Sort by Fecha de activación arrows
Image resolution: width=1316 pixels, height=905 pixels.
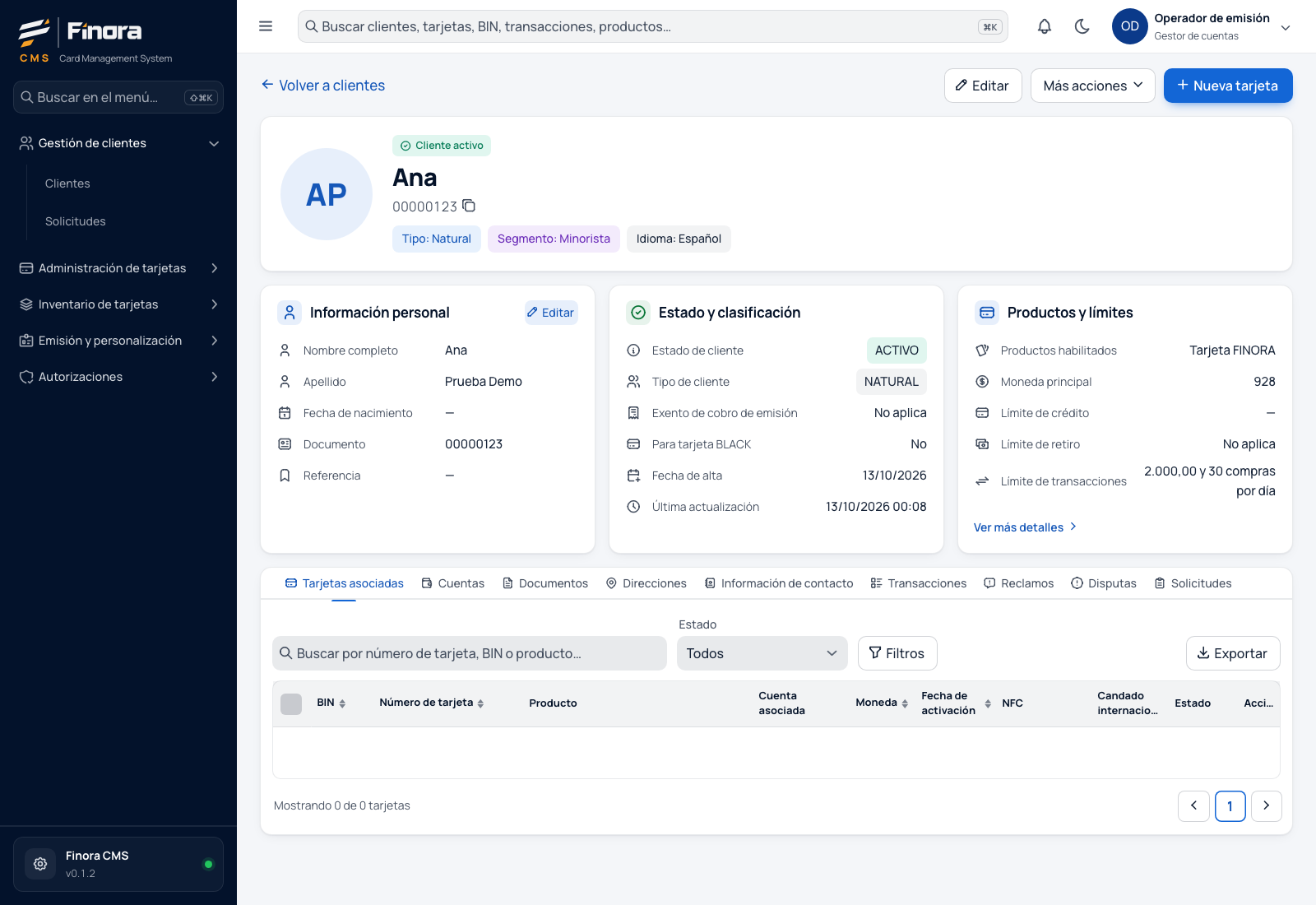coord(988,703)
